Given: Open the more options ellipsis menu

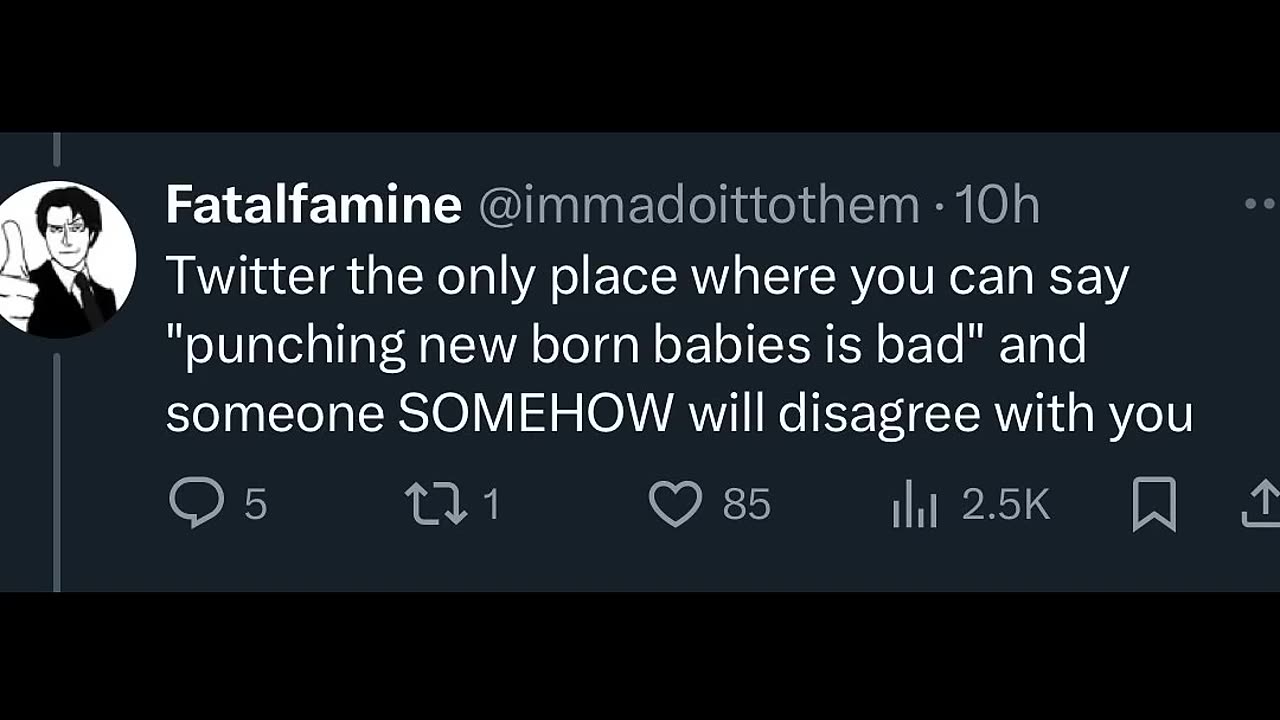Looking at the screenshot, I should pos(1260,204).
